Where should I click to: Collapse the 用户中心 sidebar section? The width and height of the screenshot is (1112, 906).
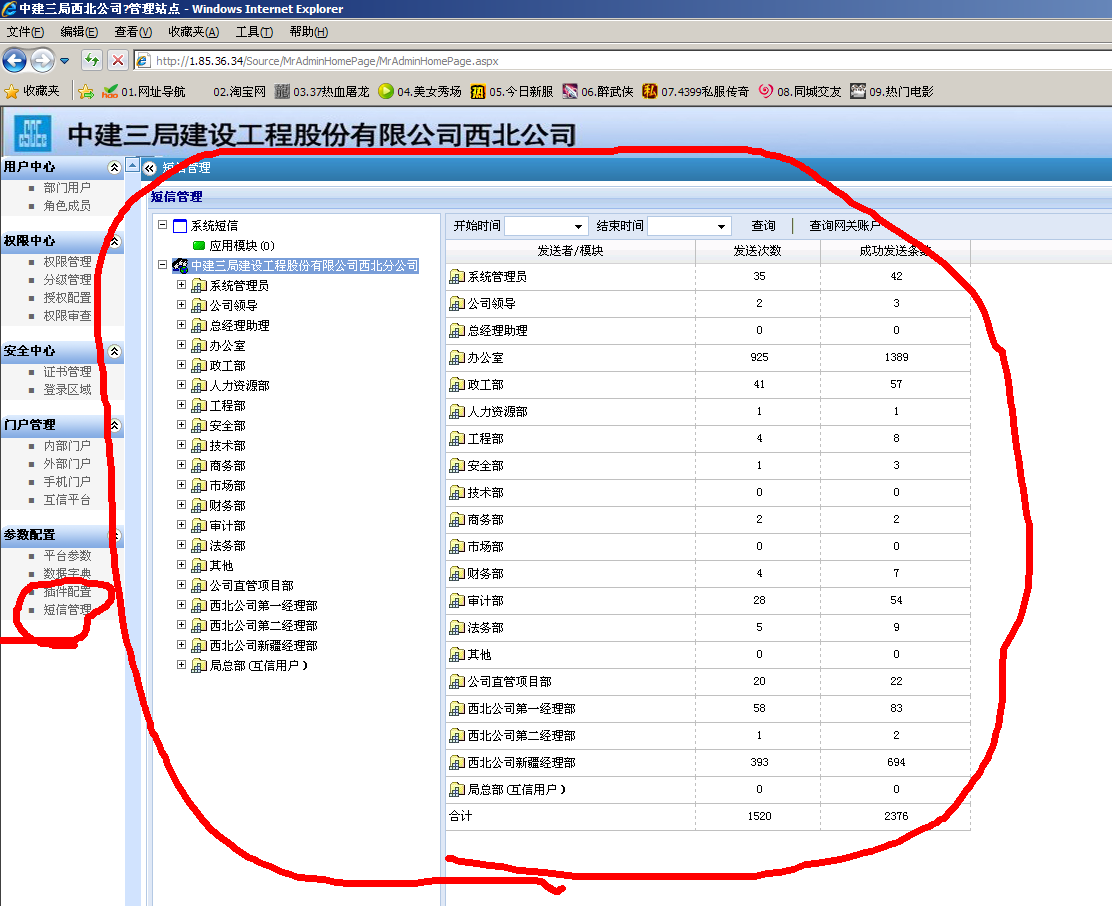click(113, 167)
